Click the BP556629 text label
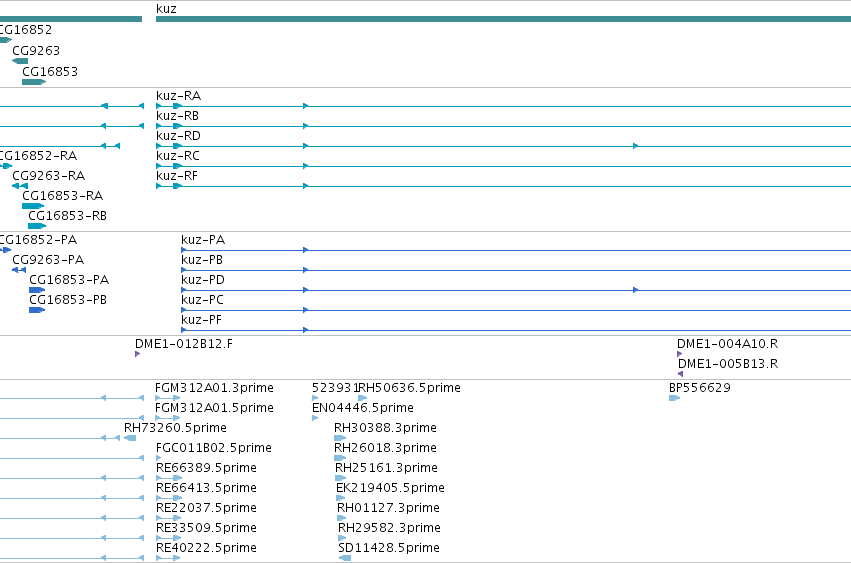The width and height of the screenshot is (851, 563). (x=700, y=388)
